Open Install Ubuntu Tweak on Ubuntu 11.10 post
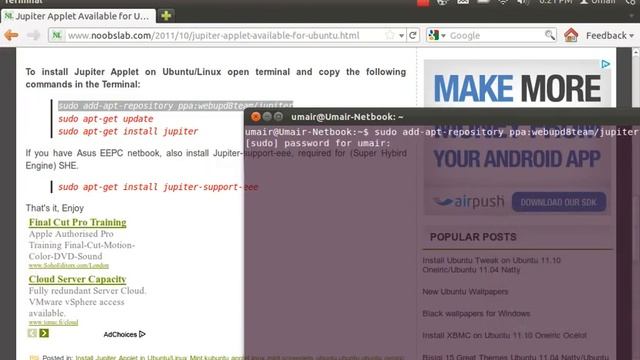Image resolution: width=640 pixels, height=360 pixels. (491, 265)
